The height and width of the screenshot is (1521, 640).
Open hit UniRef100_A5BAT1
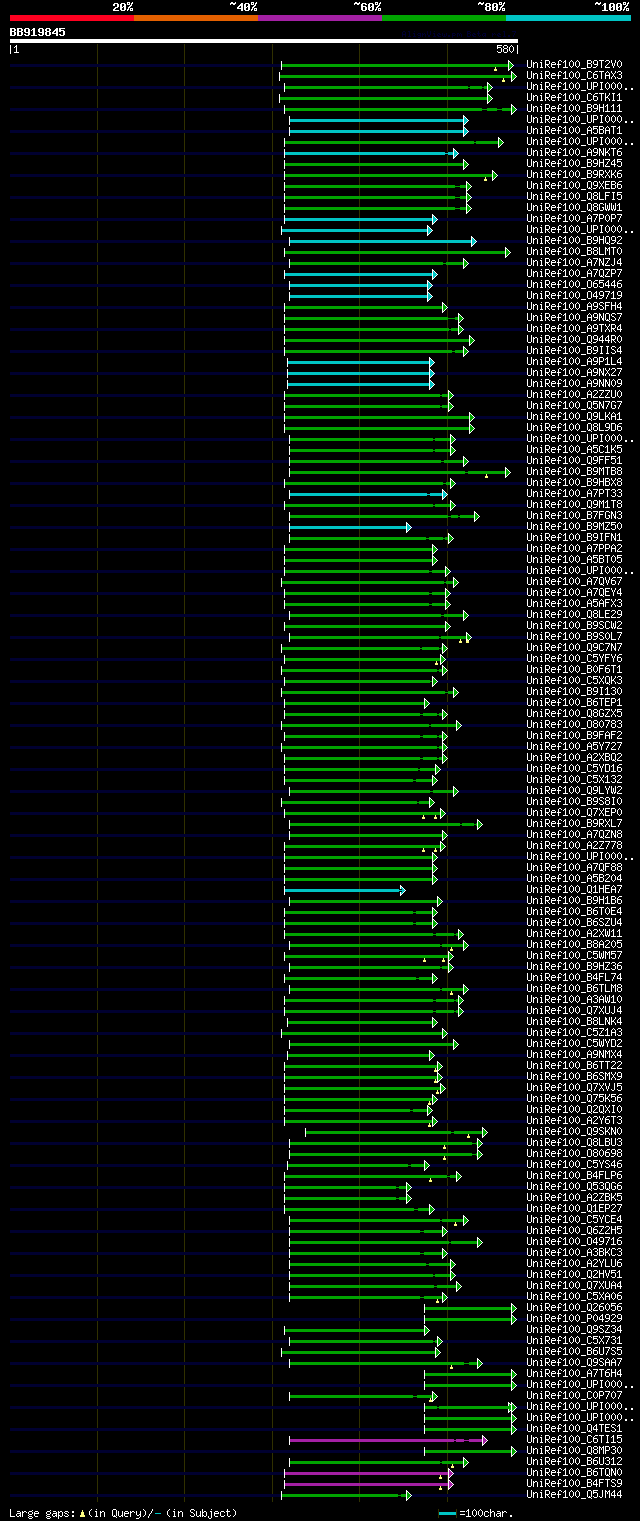[574, 130]
